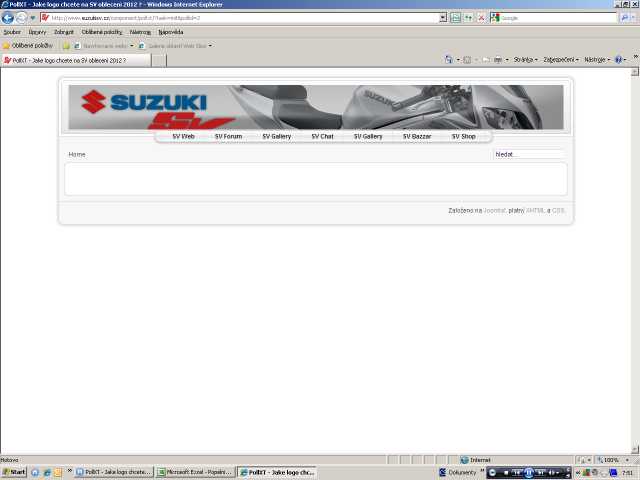Open the Zobrazit menu
This screenshot has height=480, width=640.
64,32
